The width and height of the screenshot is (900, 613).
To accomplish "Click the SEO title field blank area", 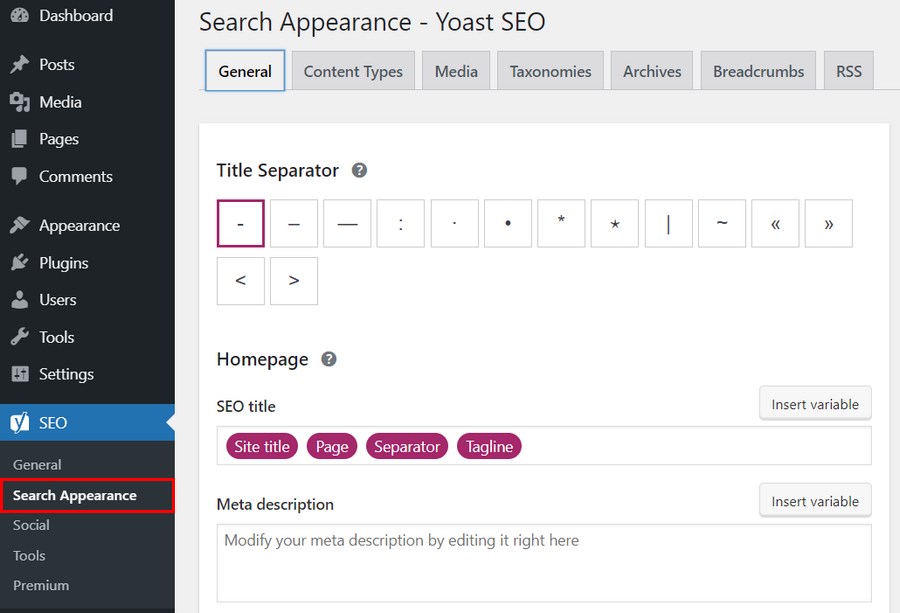I will point(695,446).
